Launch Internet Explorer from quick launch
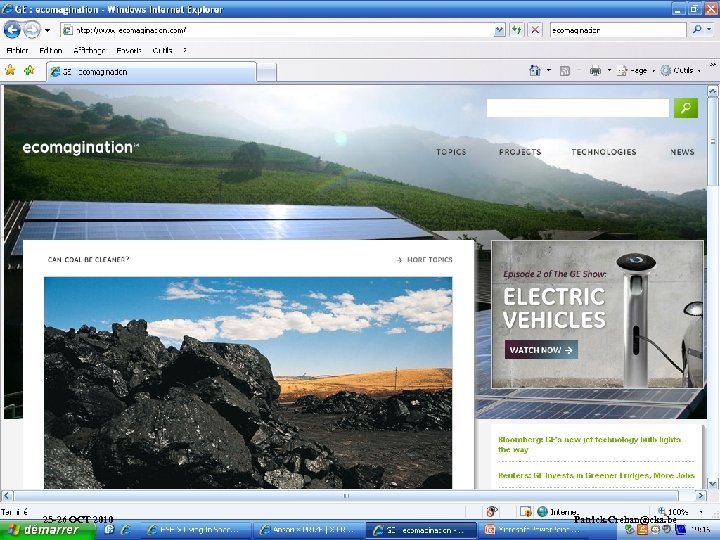The height and width of the screenshot is (540, 720). pos(125,530)
